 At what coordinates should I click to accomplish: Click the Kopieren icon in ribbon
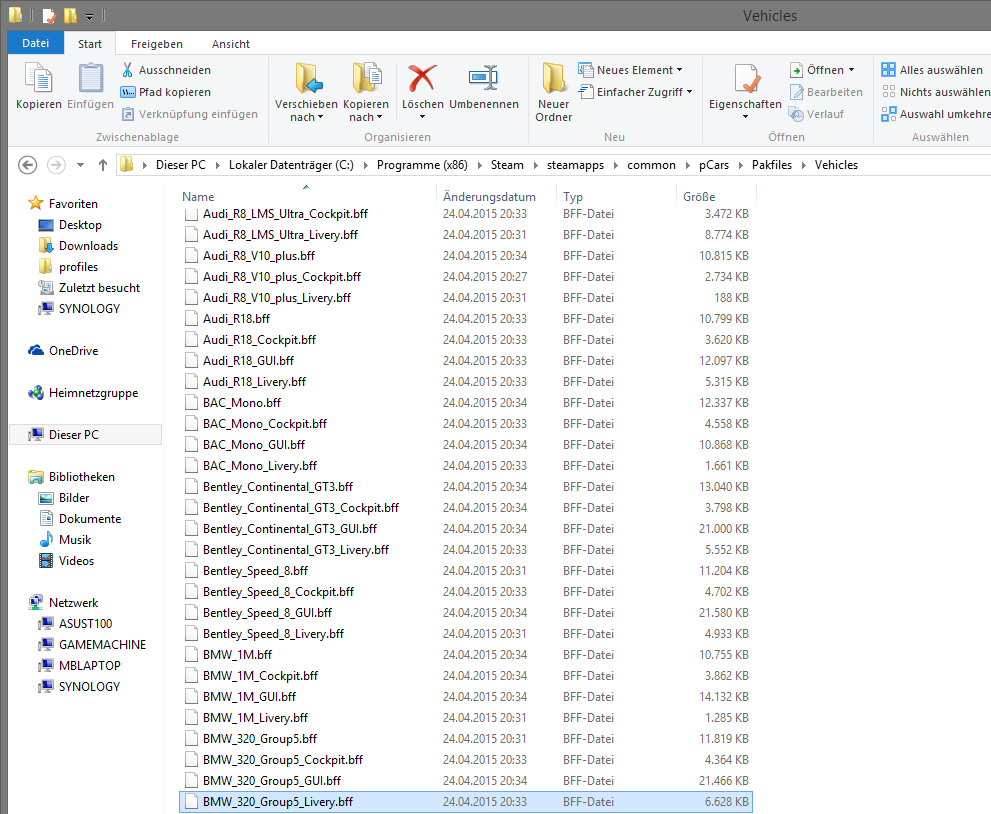[x=39, y=80]
